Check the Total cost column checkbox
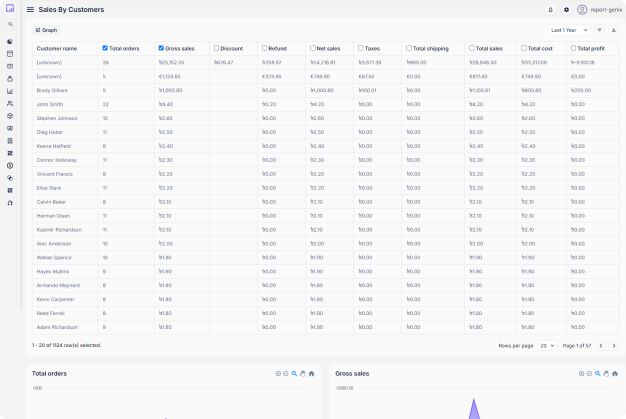 coord(524,48)
